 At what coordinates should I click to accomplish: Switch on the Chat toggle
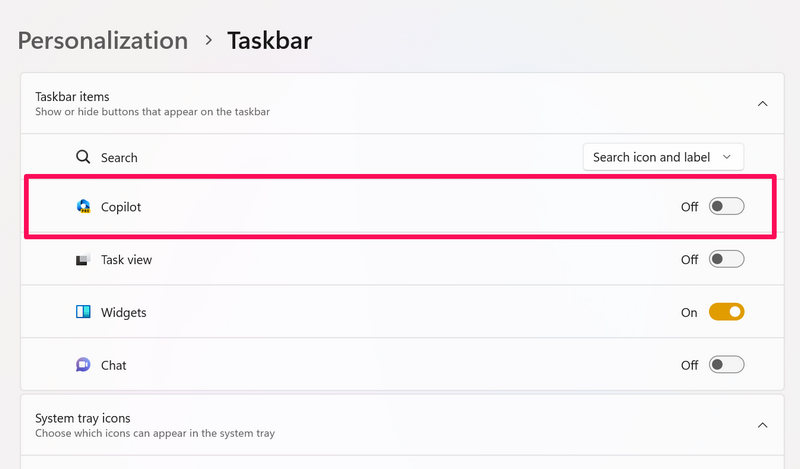click(726, 365)
